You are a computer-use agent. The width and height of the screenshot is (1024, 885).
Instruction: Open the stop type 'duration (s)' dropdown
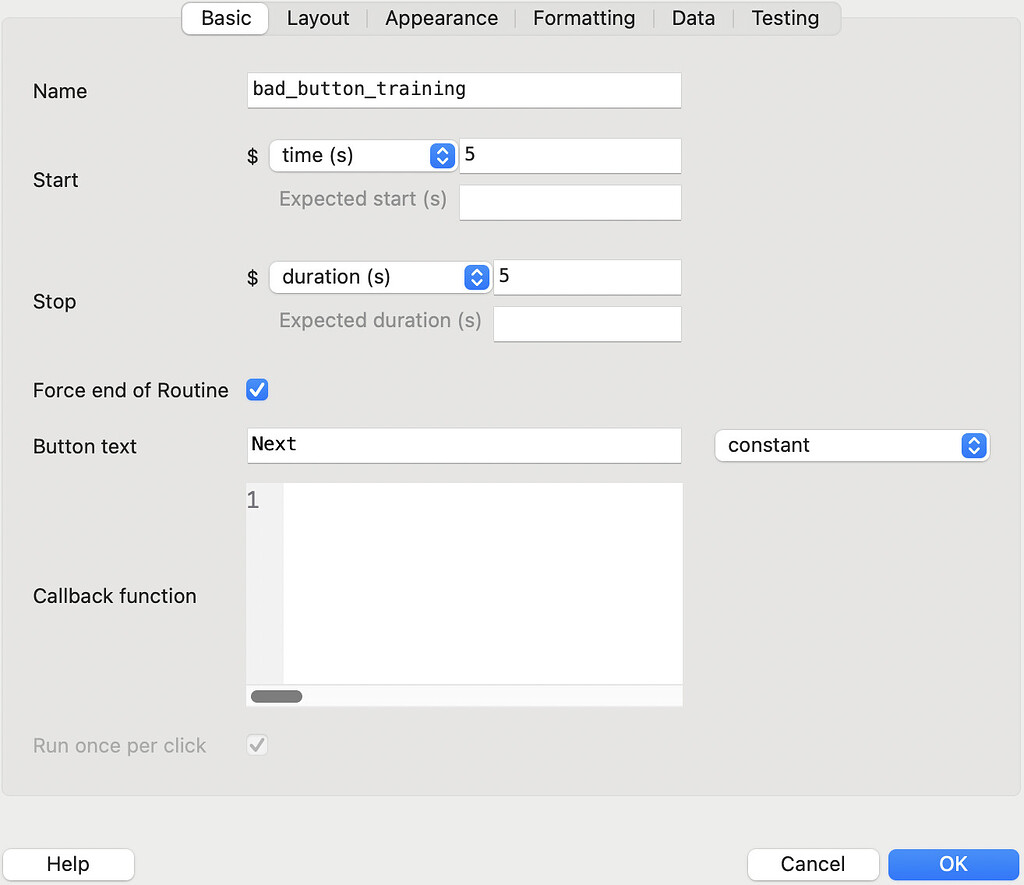[x=379, y=277]
